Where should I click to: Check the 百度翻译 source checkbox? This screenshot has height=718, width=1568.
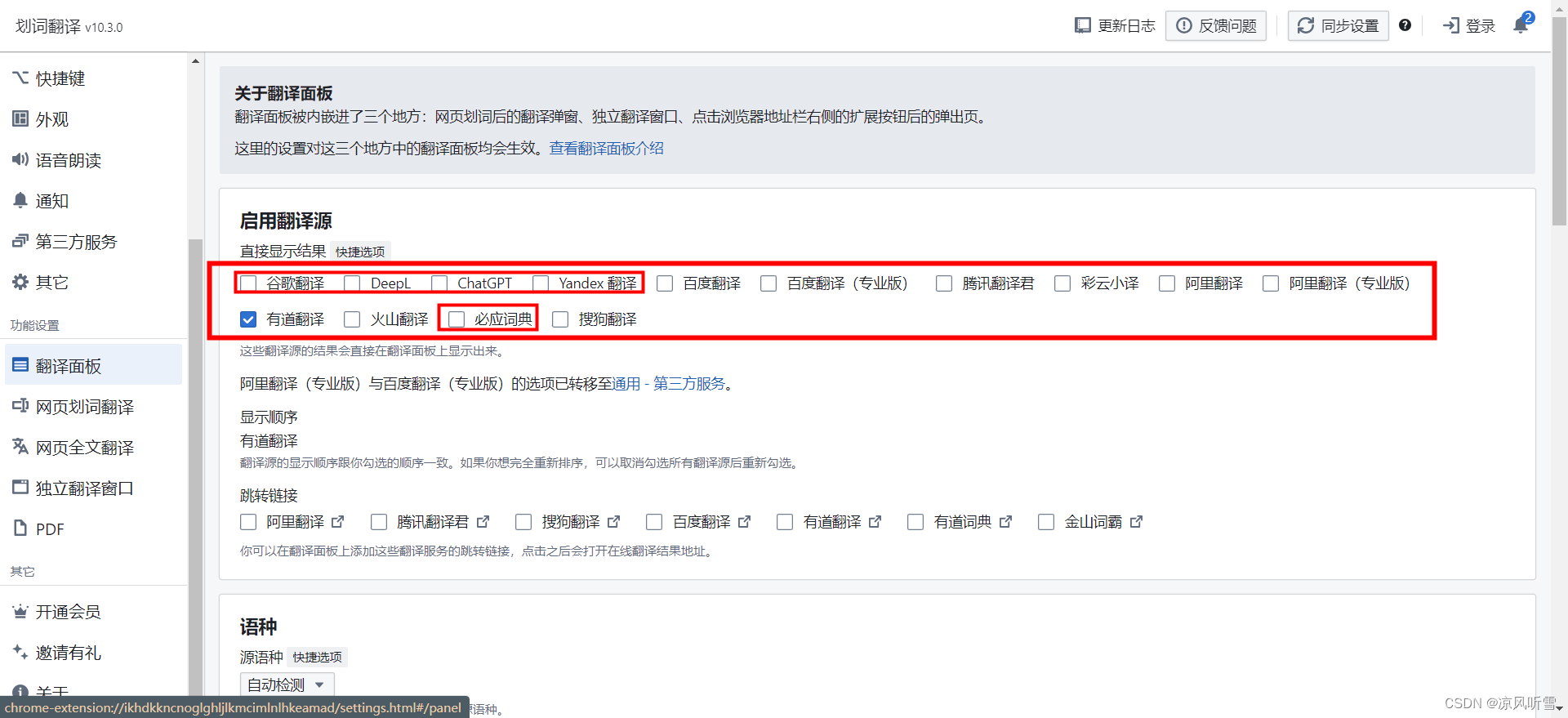[x=665, y=283]
